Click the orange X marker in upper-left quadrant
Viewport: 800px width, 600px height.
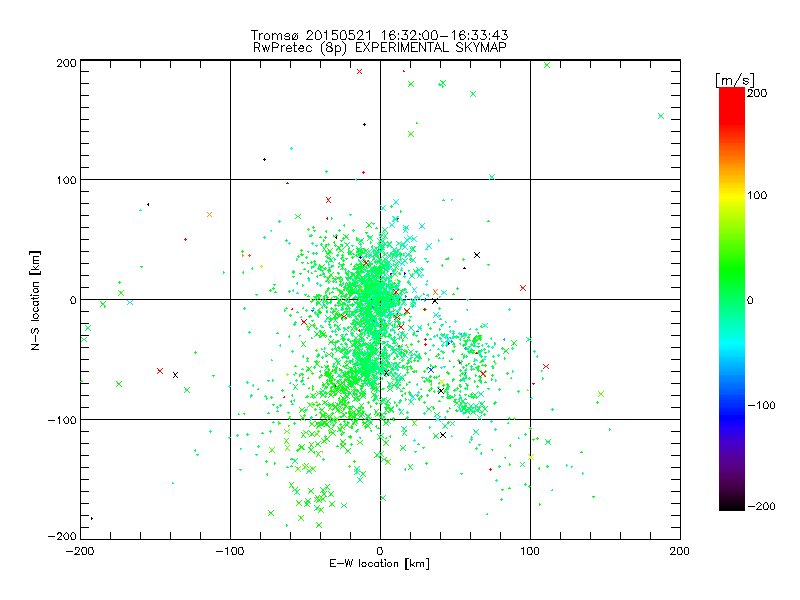pos(209,215)
